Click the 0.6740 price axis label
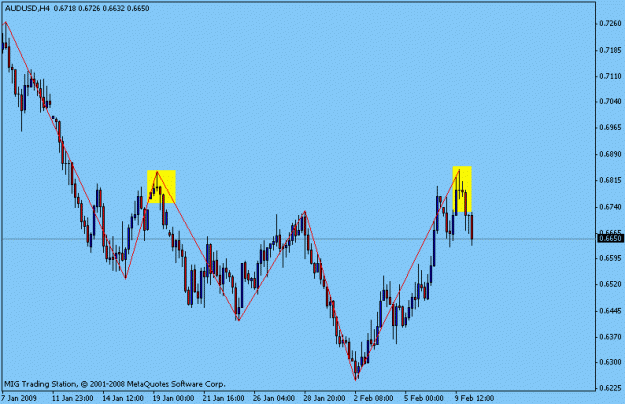This screenshot has width=625, height=404. pos(610,207)
